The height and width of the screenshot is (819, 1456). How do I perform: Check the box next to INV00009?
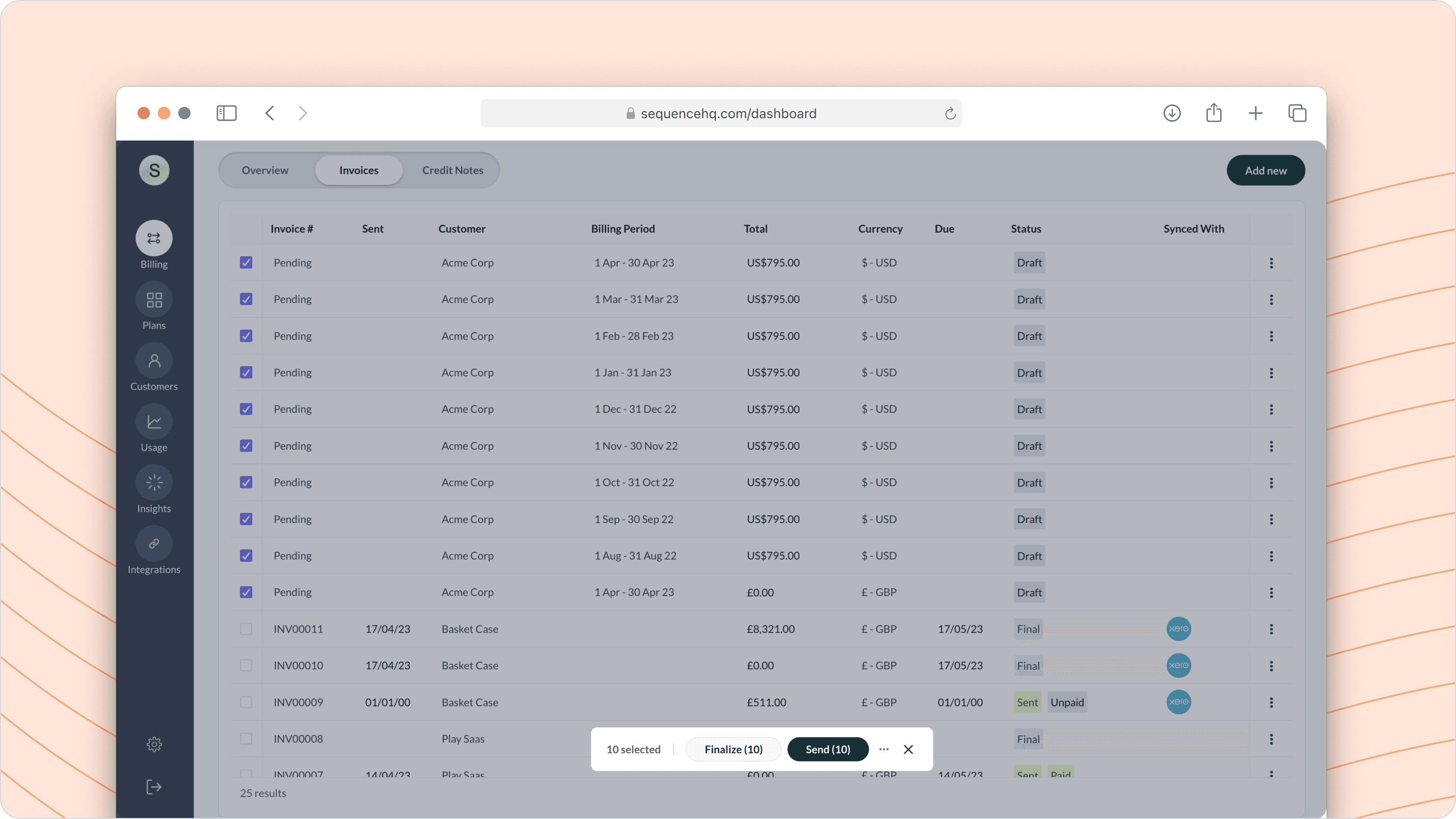246,702
